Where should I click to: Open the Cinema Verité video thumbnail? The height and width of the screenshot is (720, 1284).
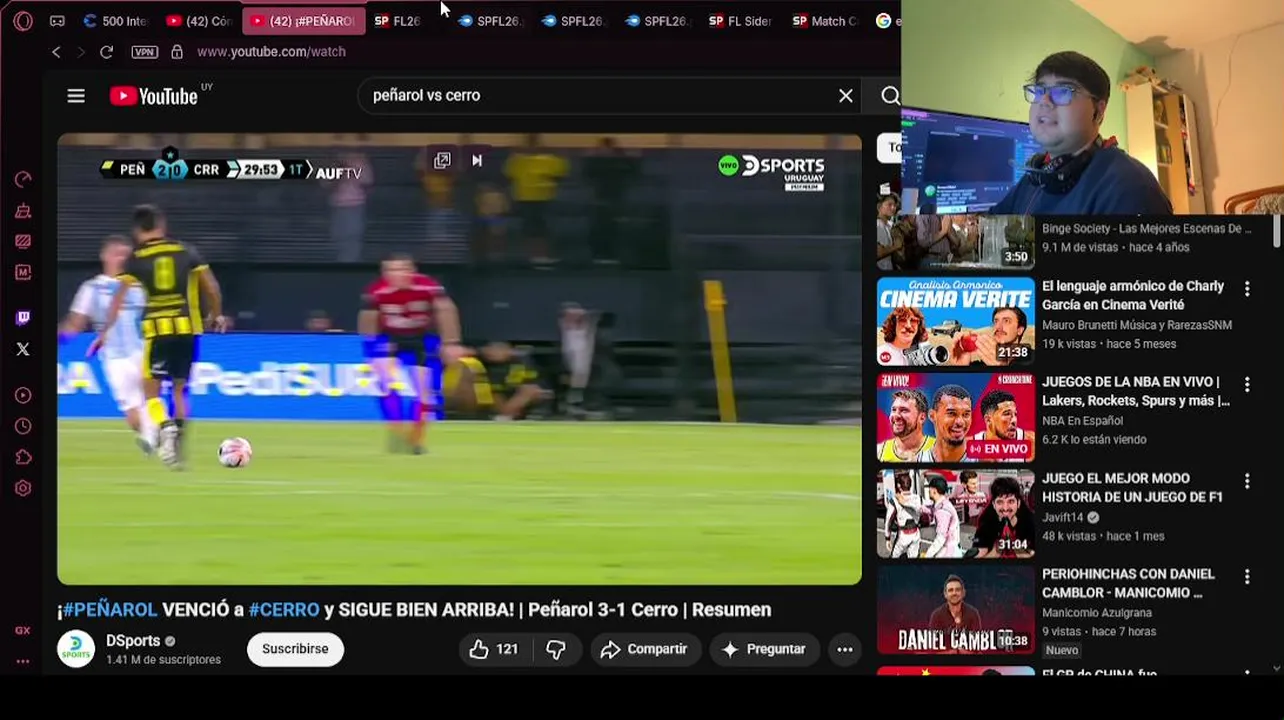pyautogui.click(x=955, y=322)
